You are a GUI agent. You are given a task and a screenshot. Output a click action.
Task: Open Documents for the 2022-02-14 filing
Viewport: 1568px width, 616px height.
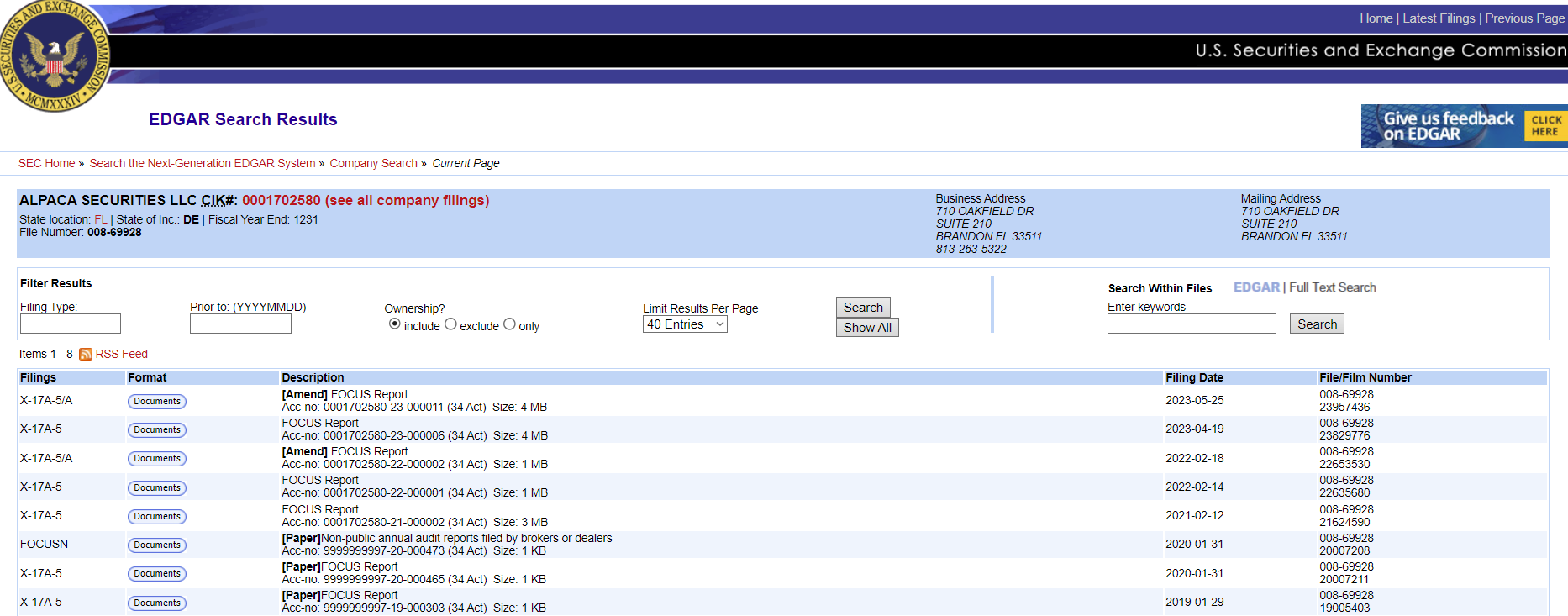[x=156, y=488]
